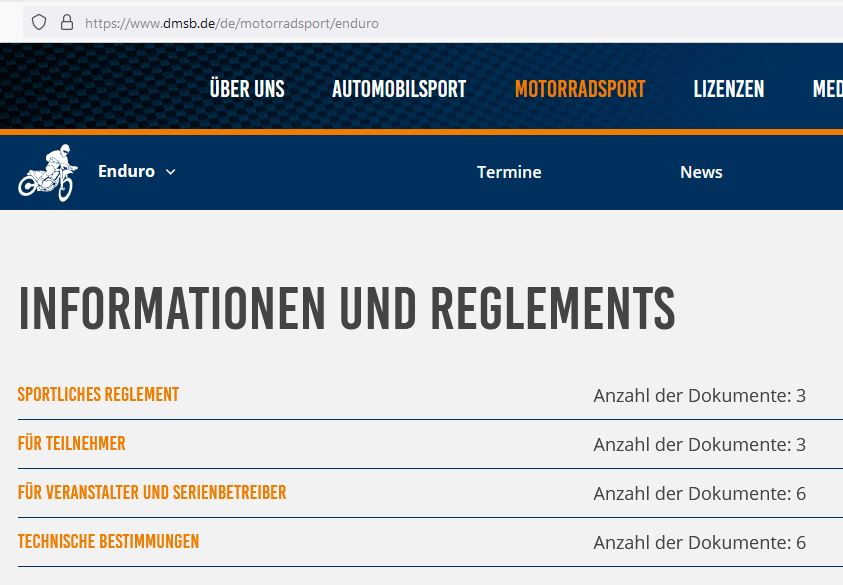Click the chevron arrow beside Enduro

pos(170,172)
